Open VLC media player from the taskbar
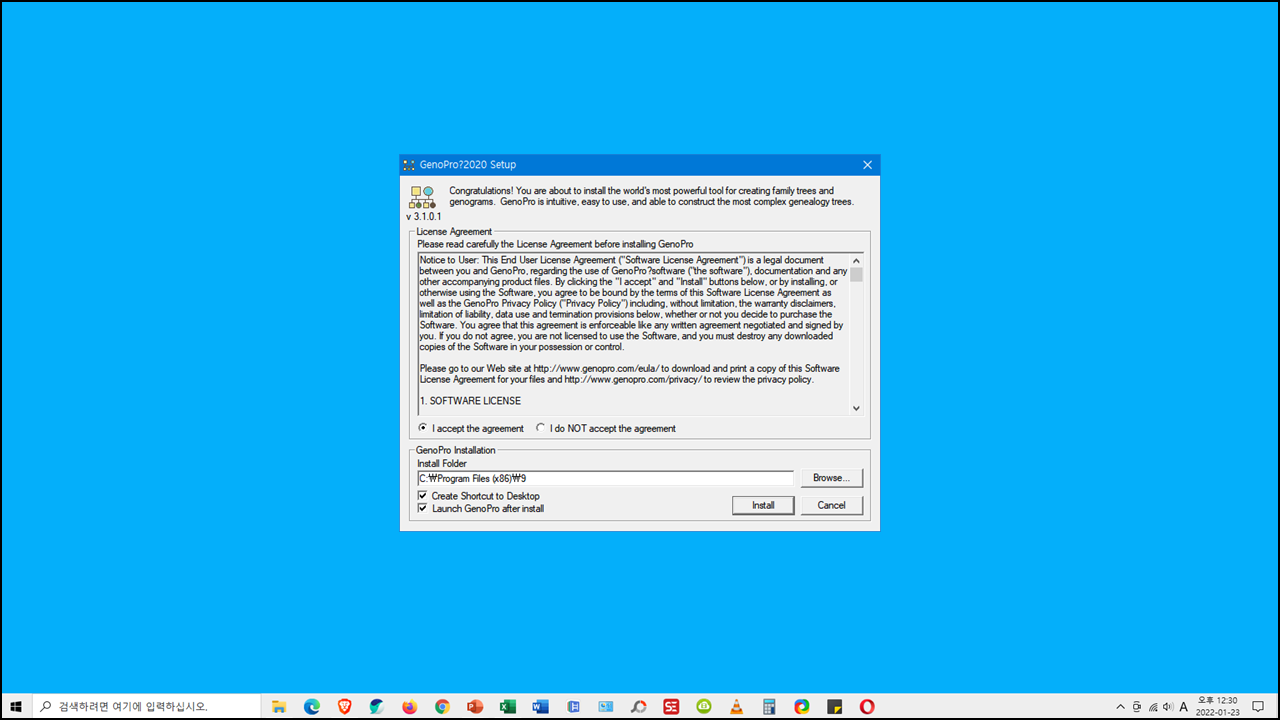Image resolution: width=1280 pixels, height=720 pixels. (x=736, y=706)
